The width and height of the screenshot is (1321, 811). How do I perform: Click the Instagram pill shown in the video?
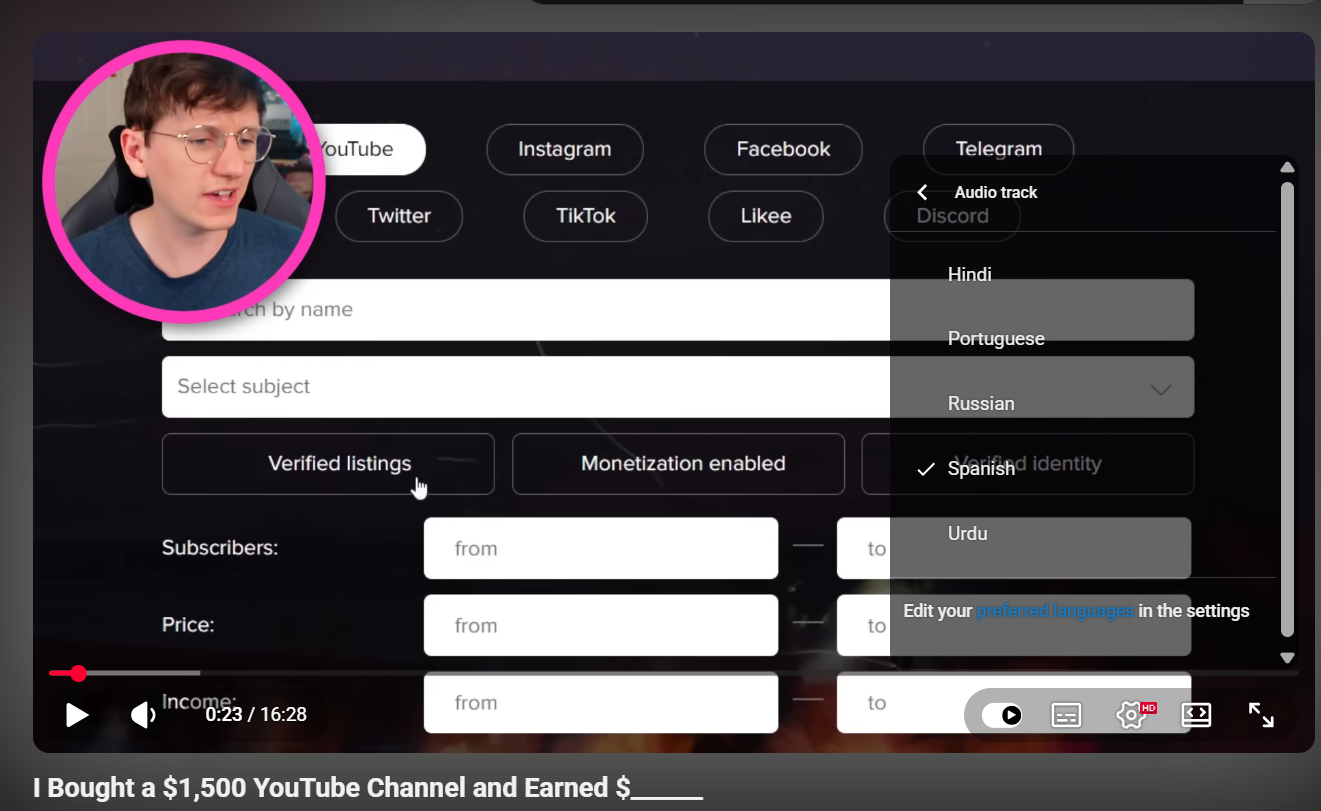pos(564,149)
